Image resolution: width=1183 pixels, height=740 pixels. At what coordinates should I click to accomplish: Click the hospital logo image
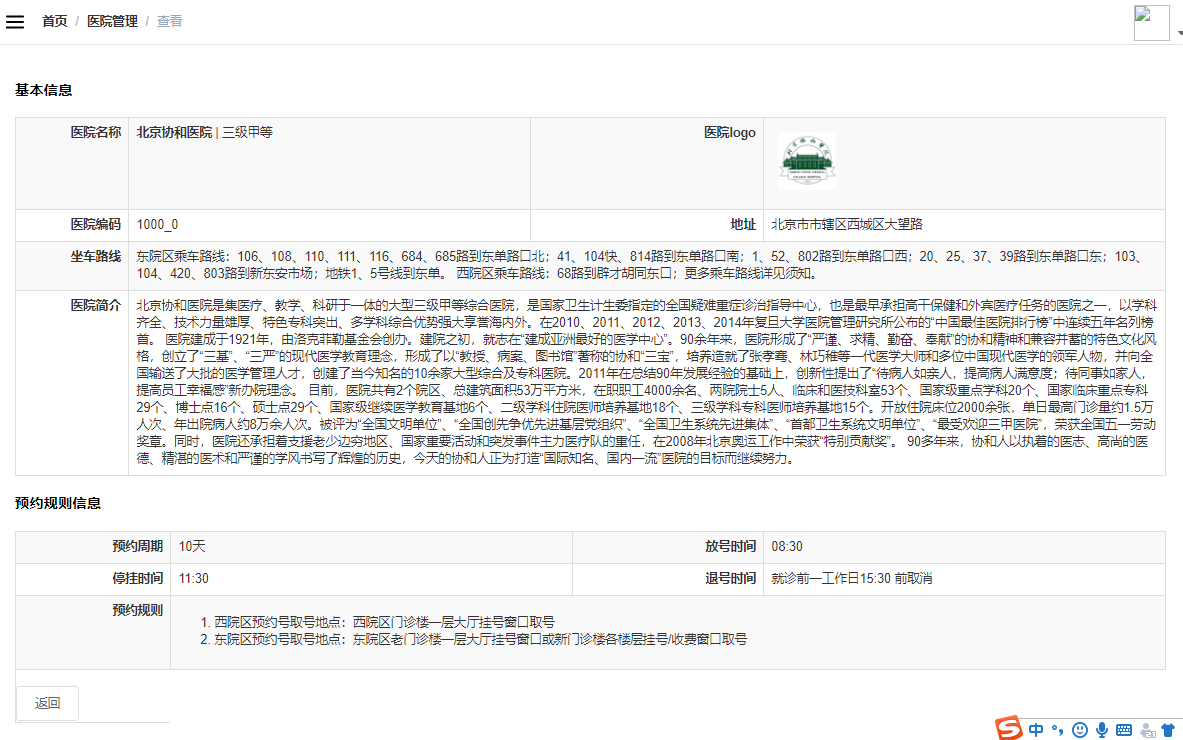807,160
